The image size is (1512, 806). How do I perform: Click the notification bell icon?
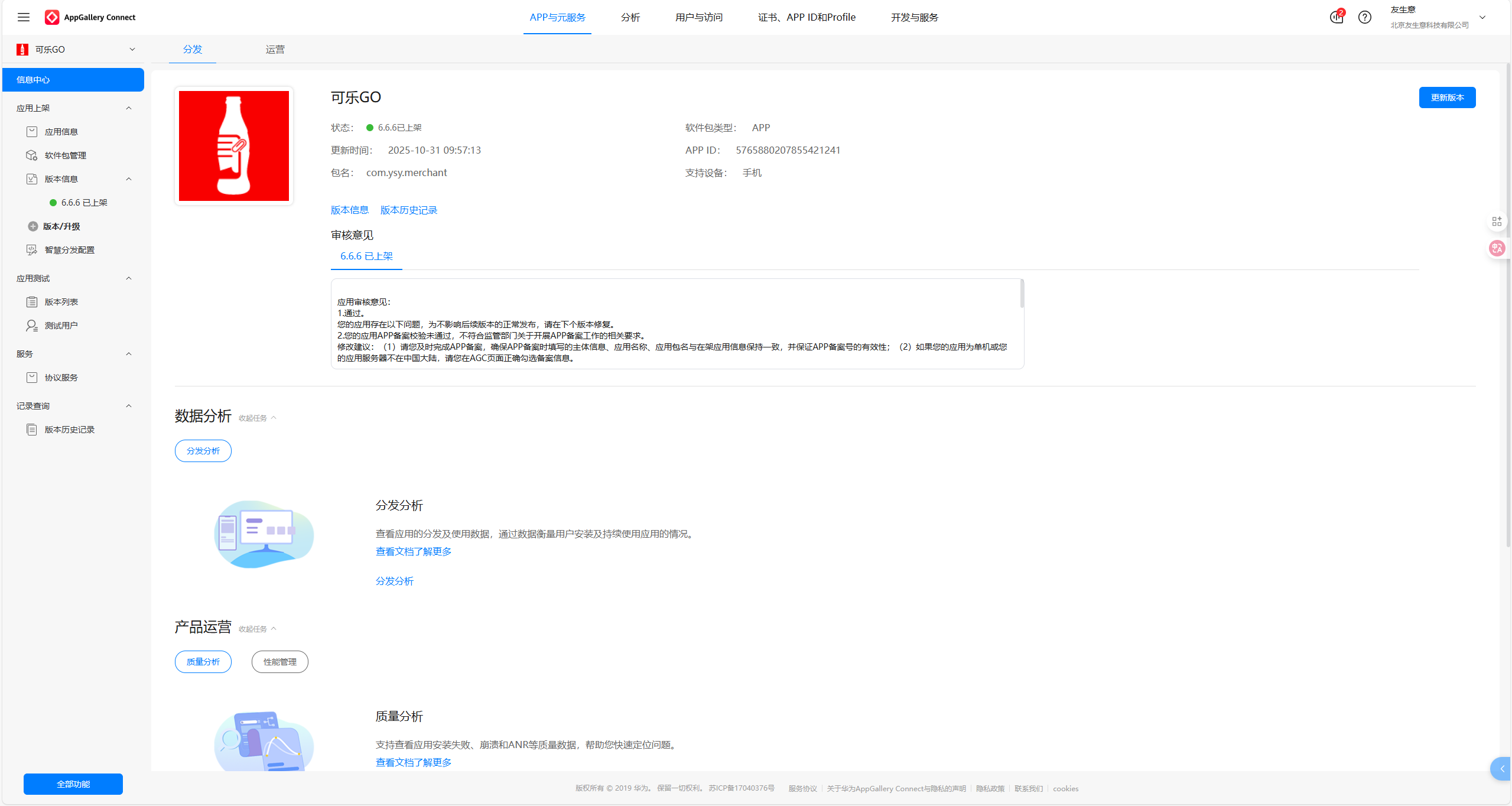click(x=1336, y=17)
